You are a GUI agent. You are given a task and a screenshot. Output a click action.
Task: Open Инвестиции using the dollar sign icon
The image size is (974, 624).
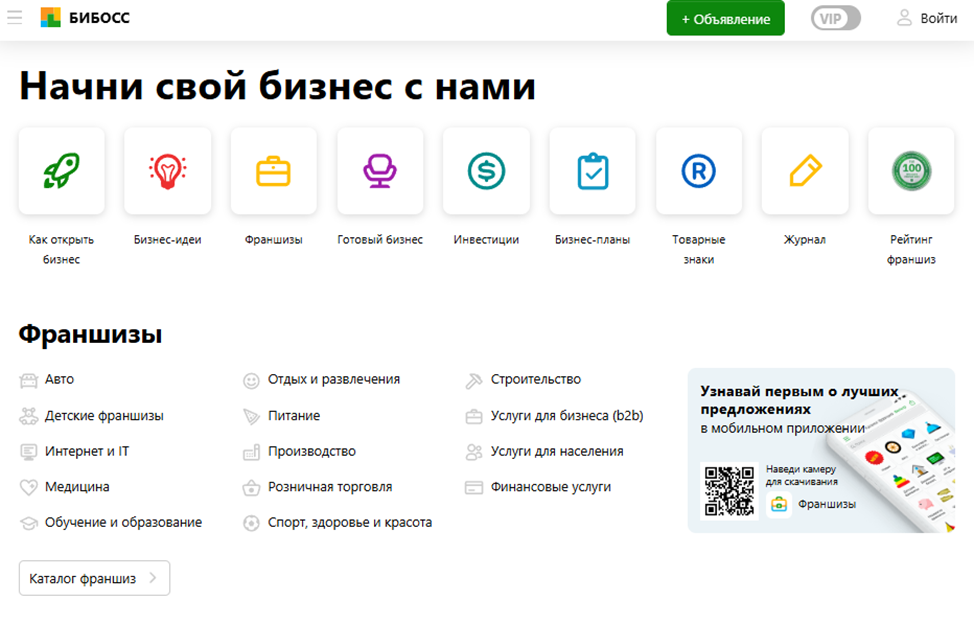(x=486, y=170)
